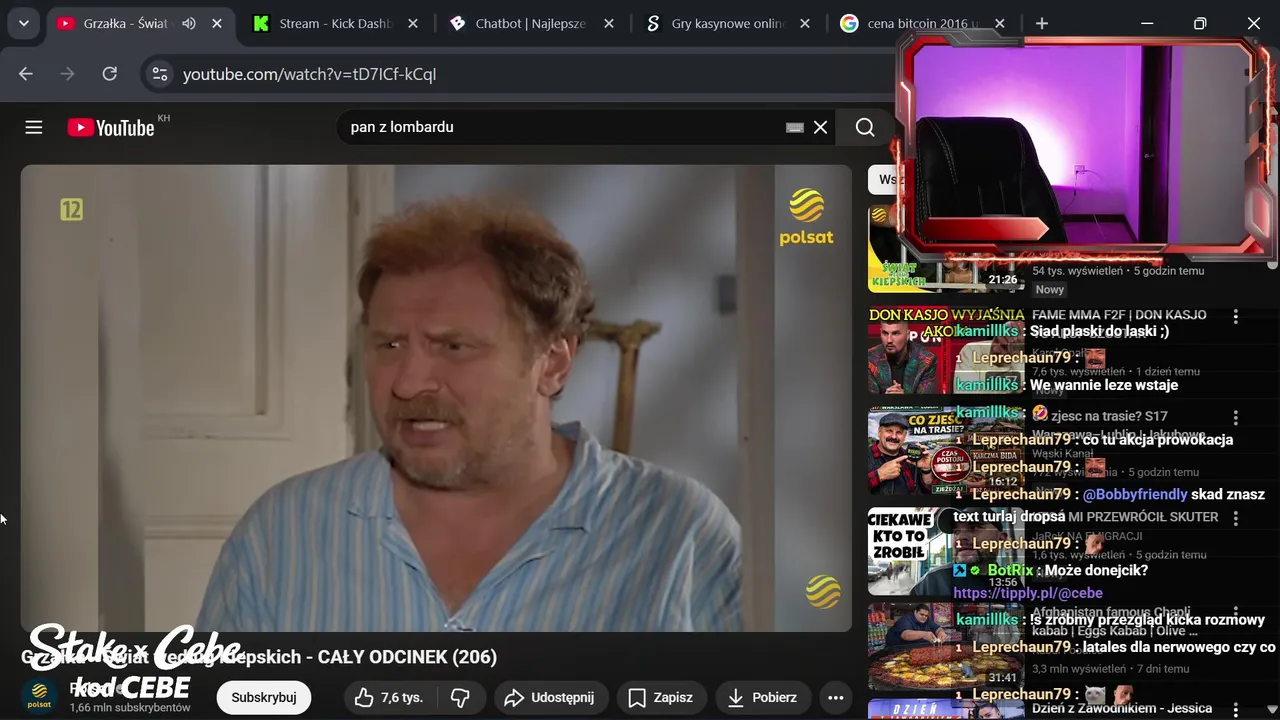The image size is (1280, 720).
Task: View site information icon in address bar
Action: pyautogui.click(x=159, y=73)
